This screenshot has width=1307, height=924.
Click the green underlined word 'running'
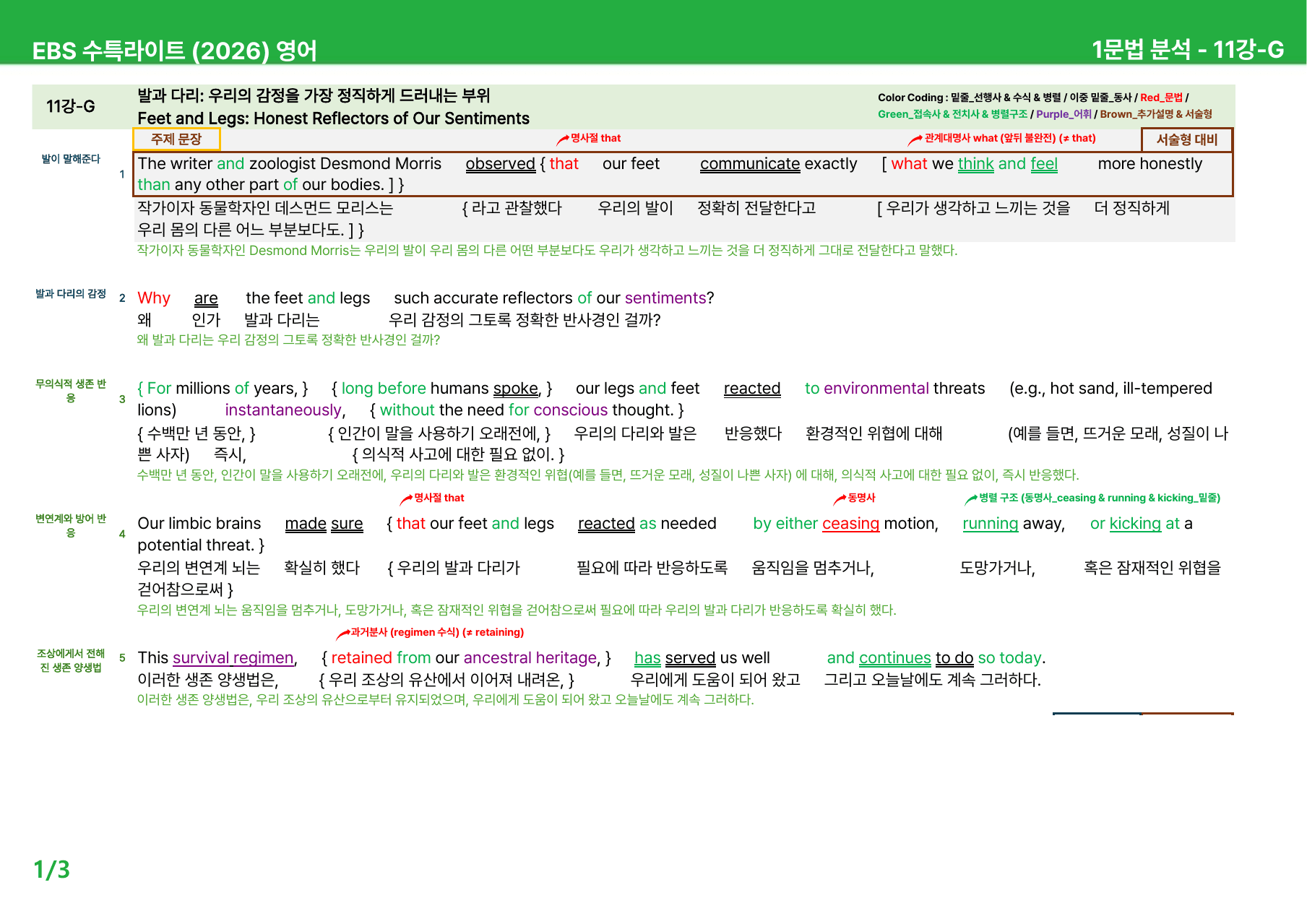click(990, 524)
